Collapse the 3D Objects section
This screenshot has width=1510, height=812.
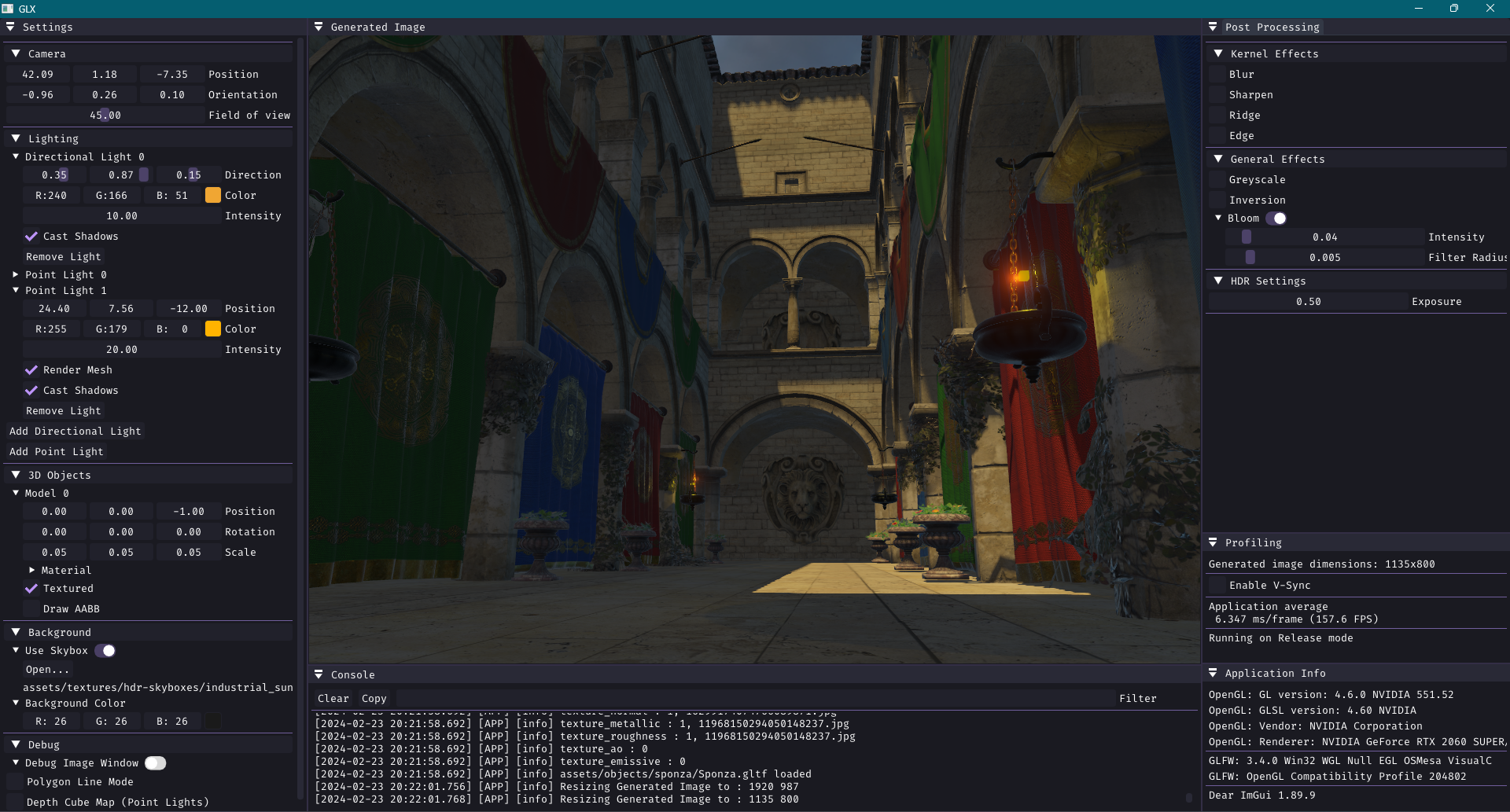pyautogui.click(x=16, y=475)
